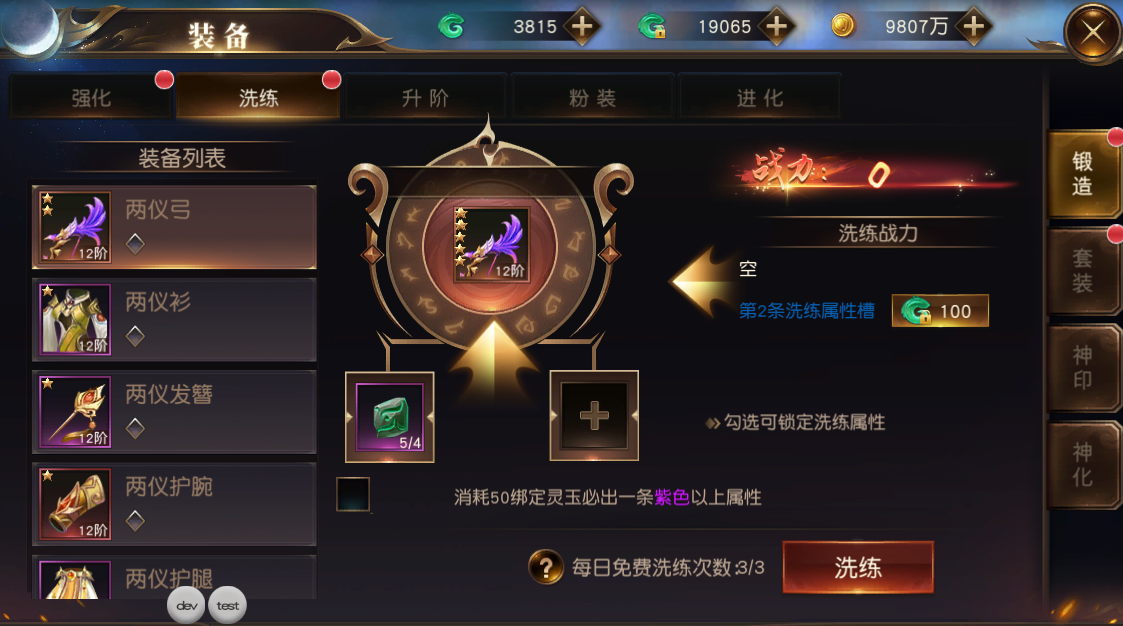Screen dimensions: 1123x626
Task: Open the 粉装 tab
Action: [592, 97]
